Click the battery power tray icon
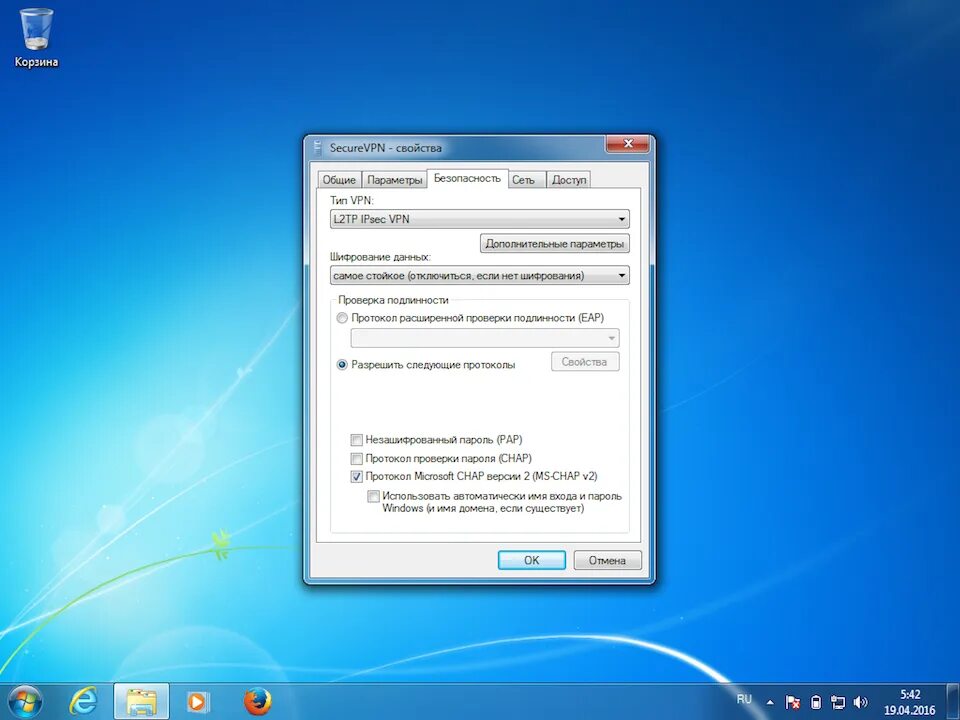Viewport: 960px width, 720px height. pyautogui.click(x=816, y=702)
